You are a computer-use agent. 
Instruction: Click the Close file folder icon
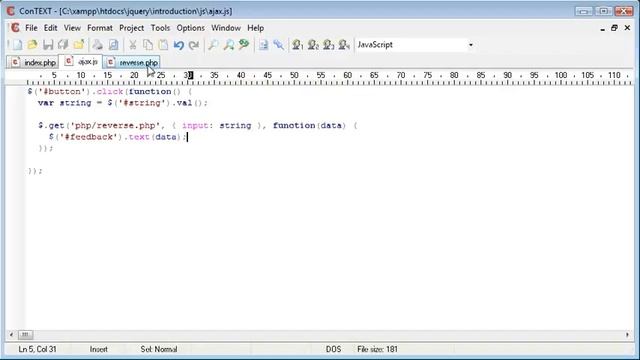(x=79, y=45)
